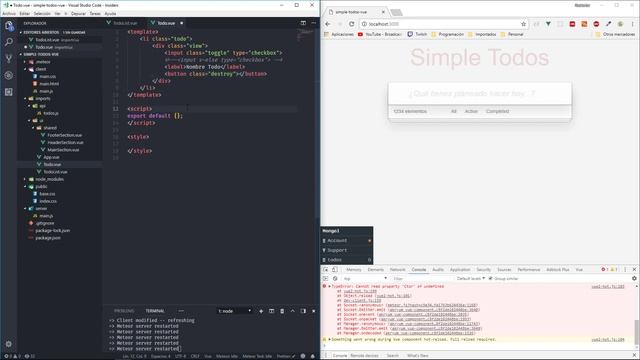Open the terminal selector node dropdown
This screenshot has height=360, width=640.
click(x=235, y=311)
